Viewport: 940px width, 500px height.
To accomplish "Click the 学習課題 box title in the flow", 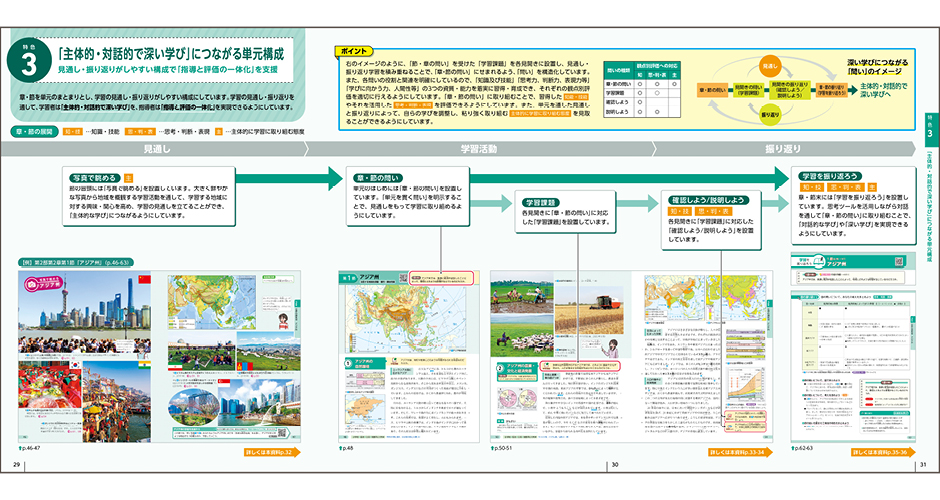I will tap(540, 203).
